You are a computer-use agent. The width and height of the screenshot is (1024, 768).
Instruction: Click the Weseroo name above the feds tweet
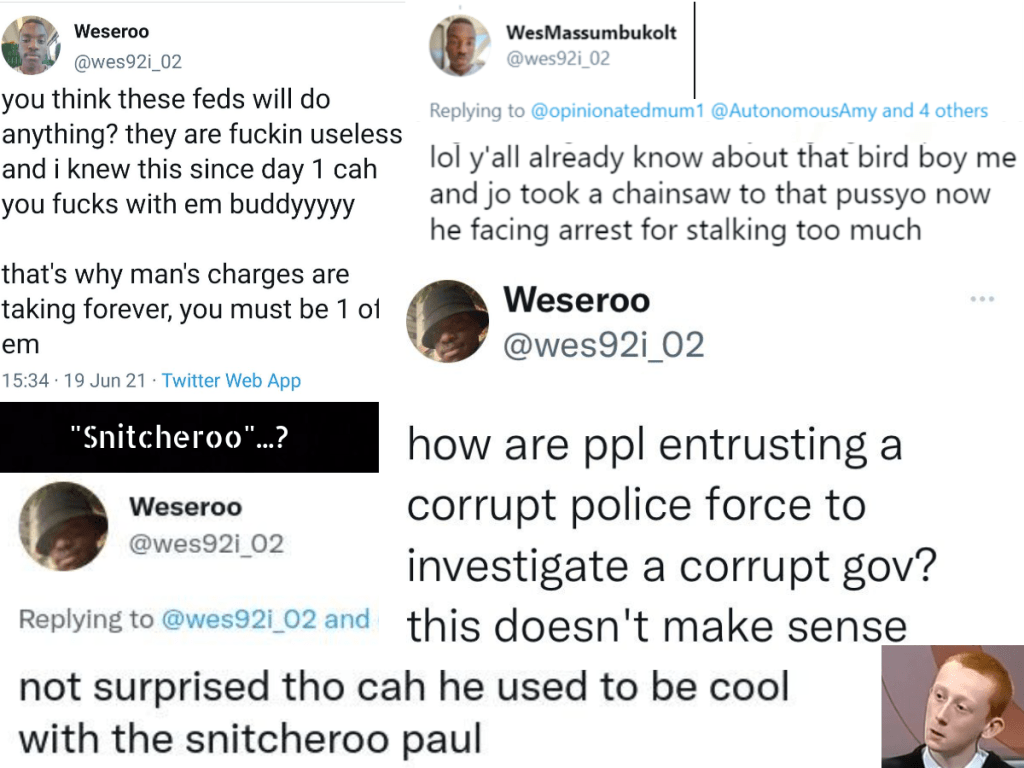(112, 32)
